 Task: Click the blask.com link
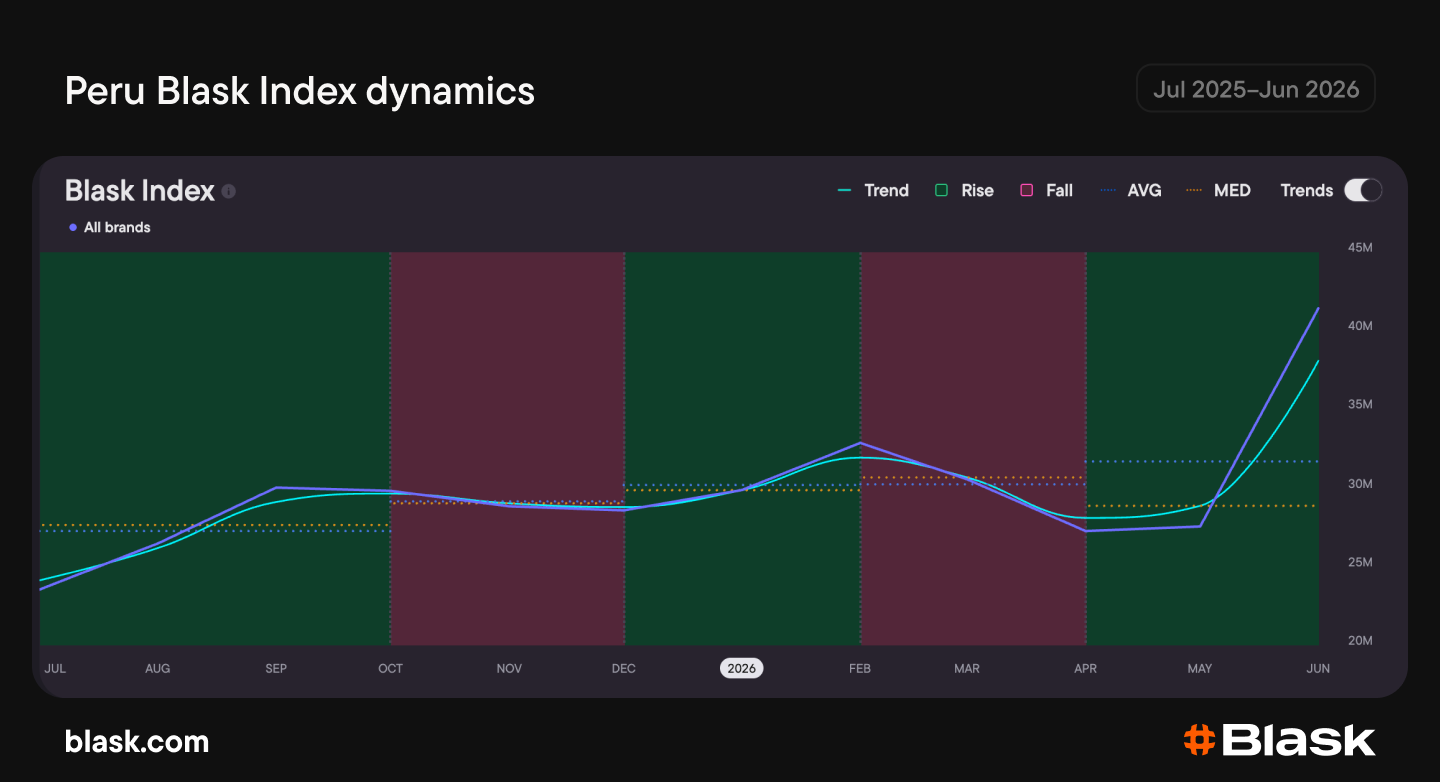[137, 741]
